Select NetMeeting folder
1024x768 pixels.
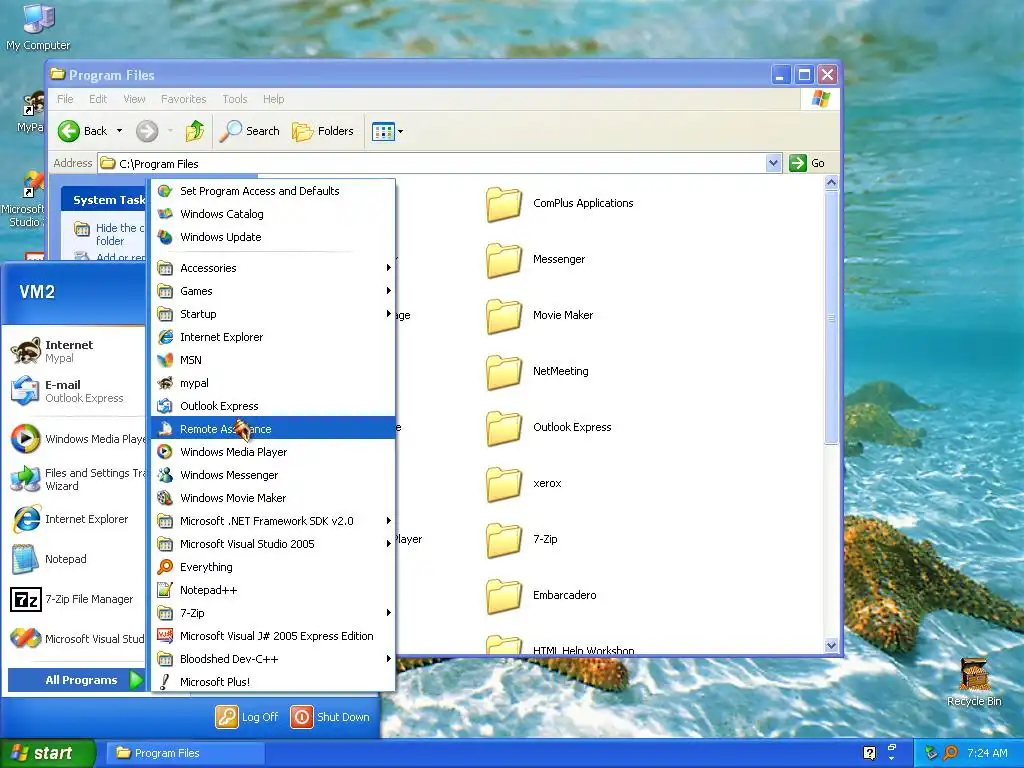[537, 372]
